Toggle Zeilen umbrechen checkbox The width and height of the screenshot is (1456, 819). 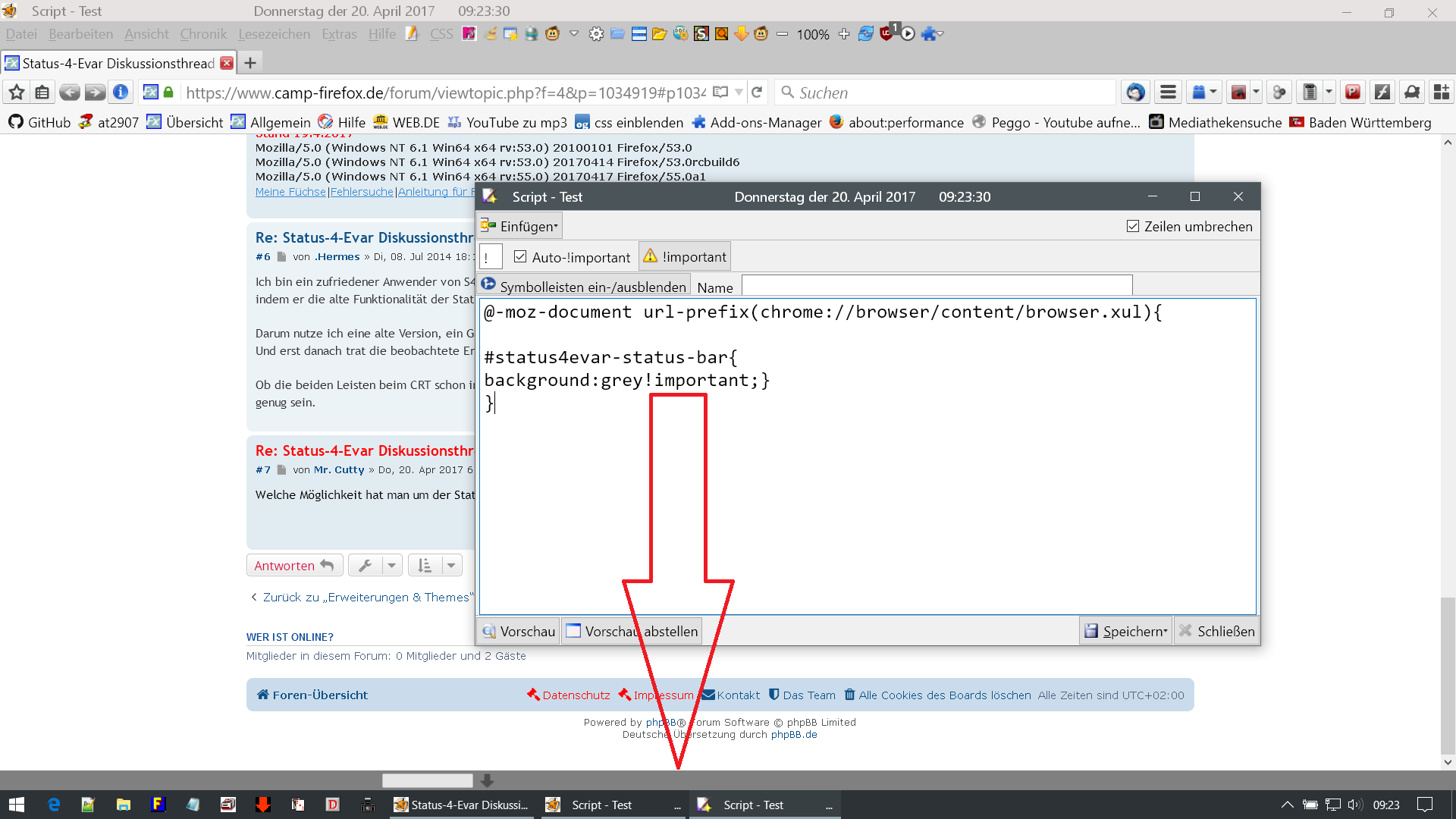pyautogui.click(x=1133, y=227)
